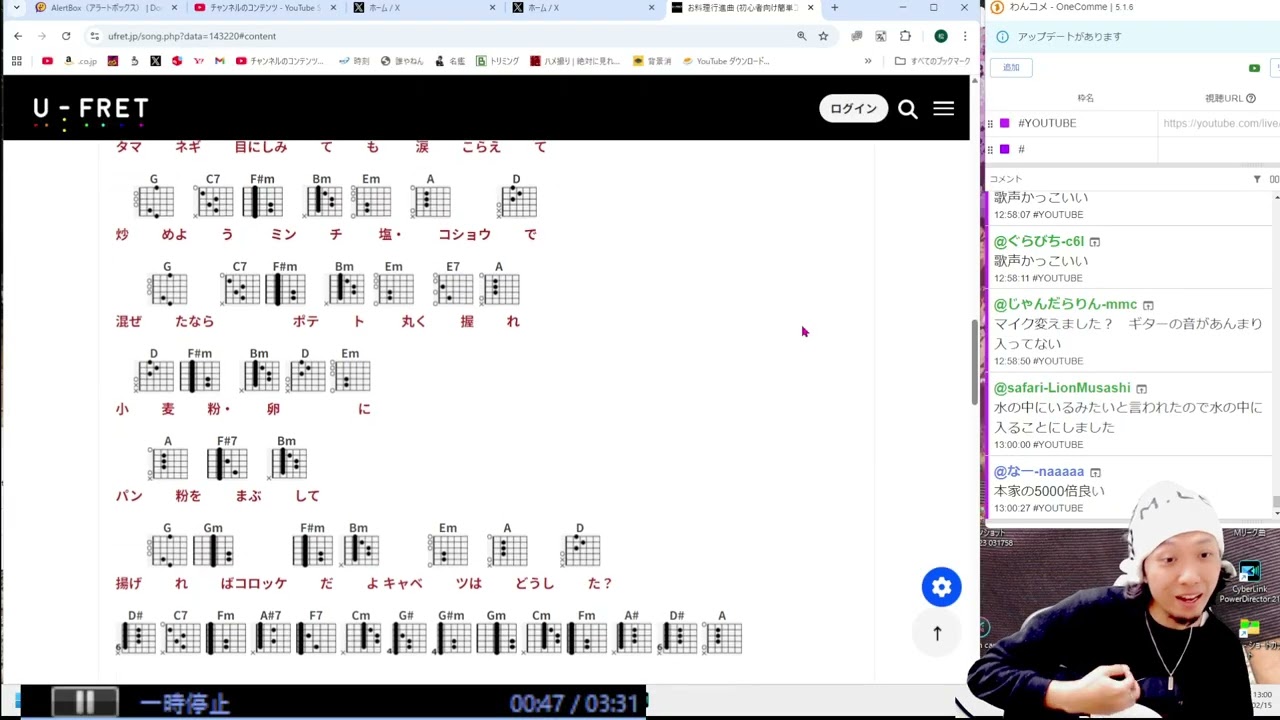Click the second # row purple swatch
This screenshot has height=720, width=1280.
[1005, 149]
